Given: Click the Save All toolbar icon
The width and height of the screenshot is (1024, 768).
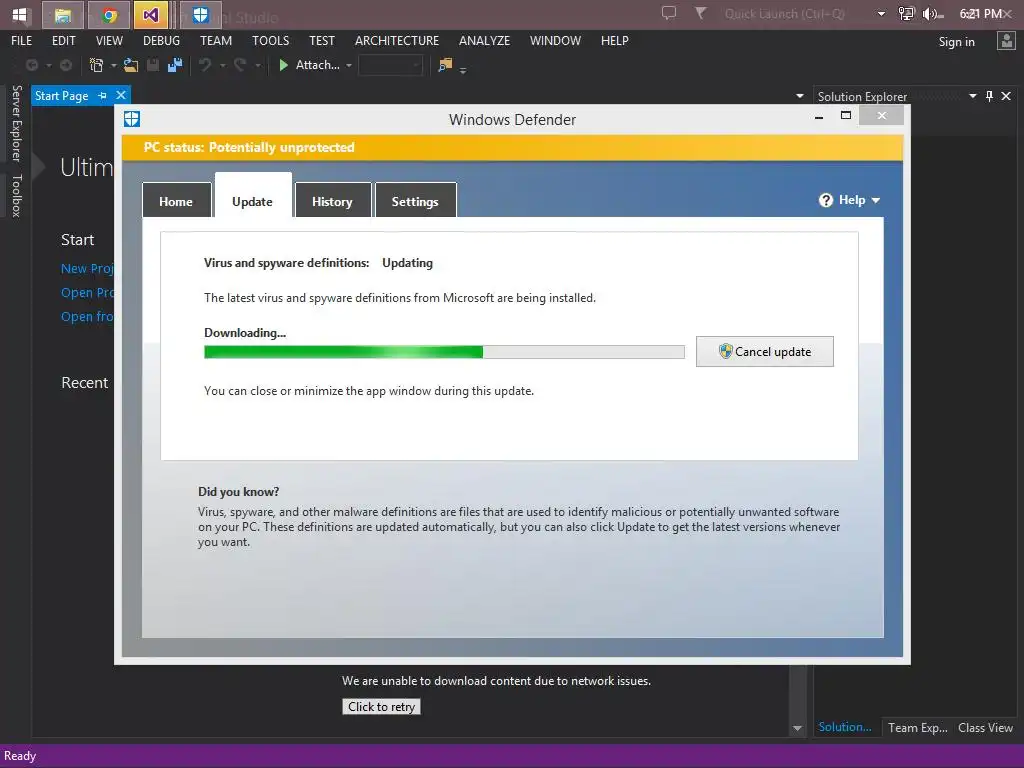Looking at the screenshot, I should tap(175, 65).
